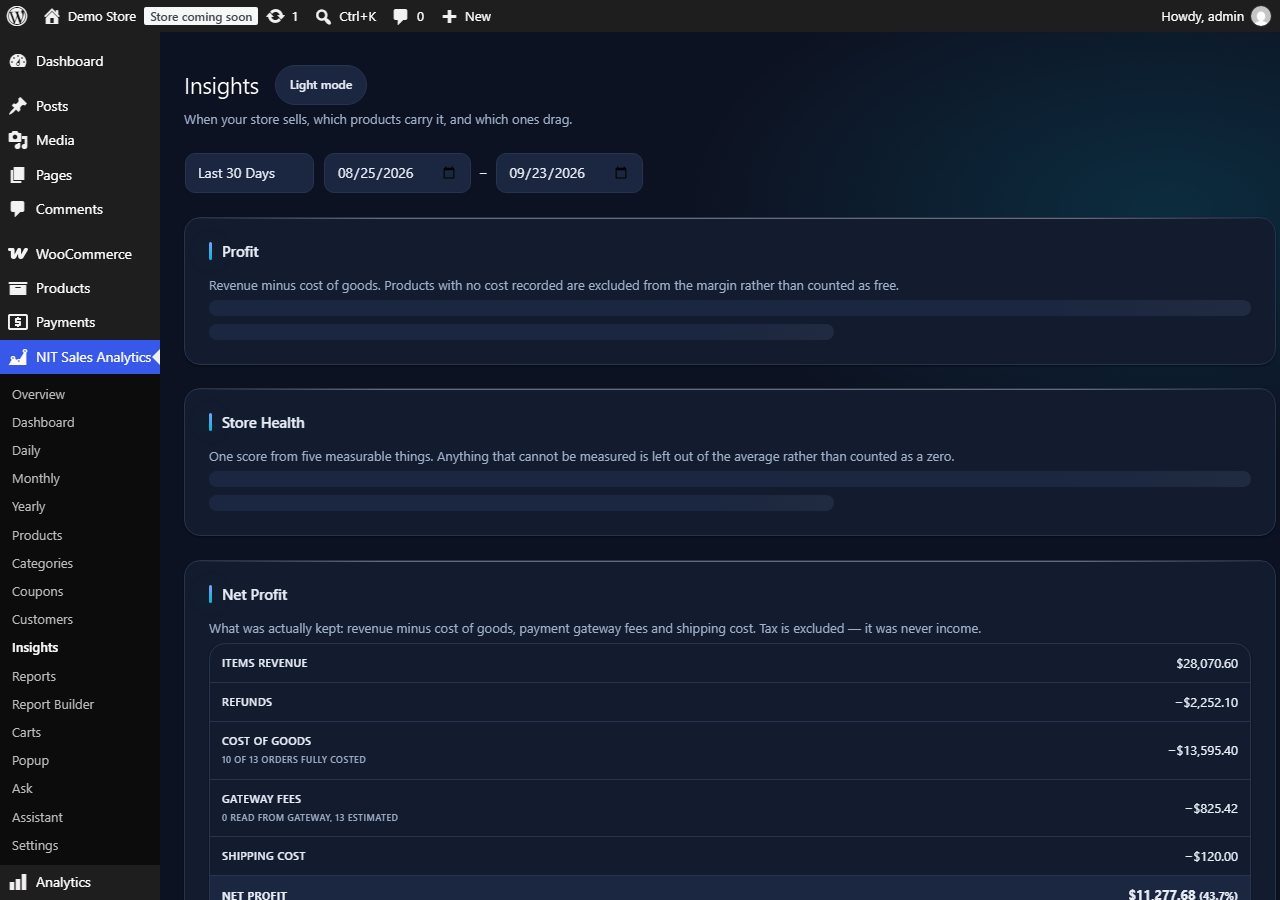The width and height of the screenshot is (1280, 900).
Task: Click the Gateway Fees value −$825.42
Action: coord(1211,808)
